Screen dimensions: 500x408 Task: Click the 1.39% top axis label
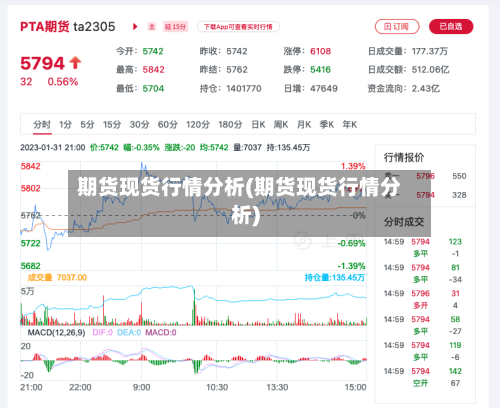(353, 166)
